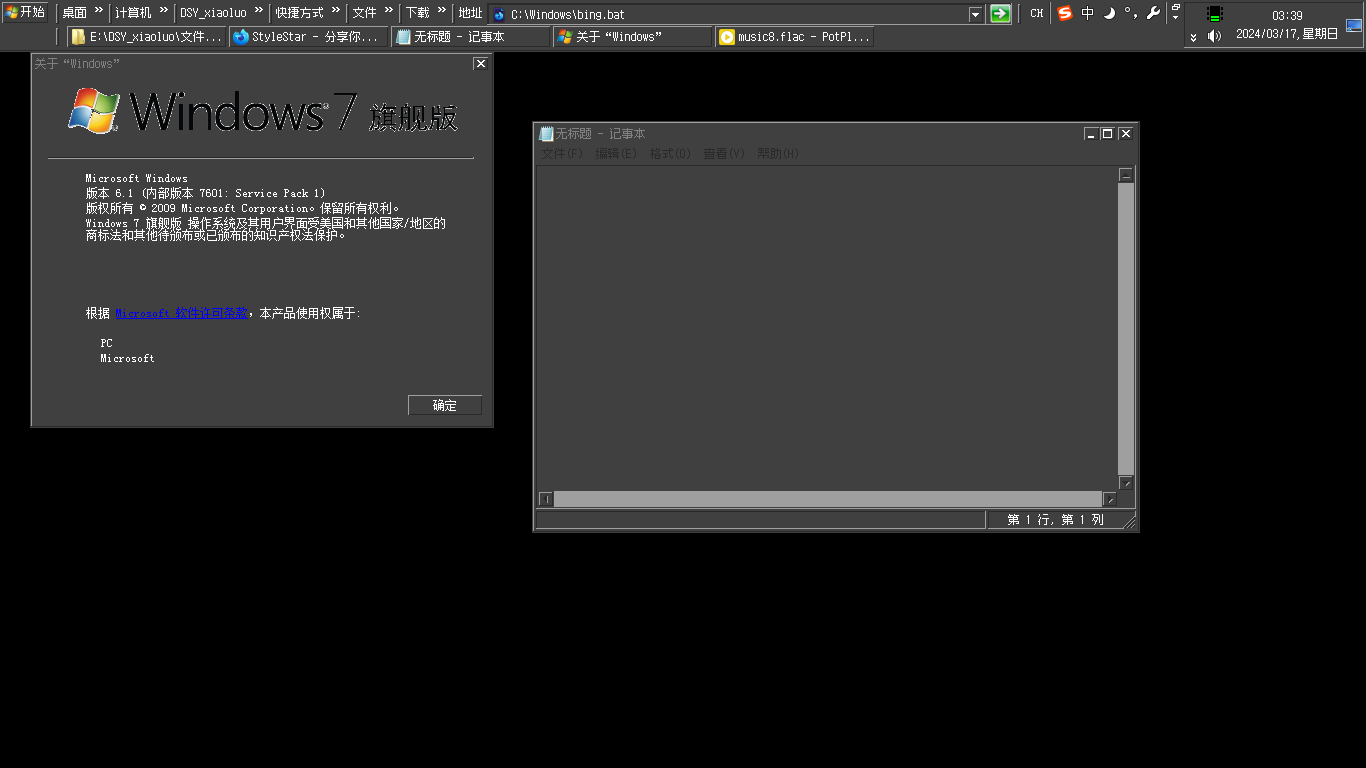Viewport: 1366px width, 768px height.
Task: Click inside the Notepad text area
Action: pyautogui.click(x=827, y=328)
